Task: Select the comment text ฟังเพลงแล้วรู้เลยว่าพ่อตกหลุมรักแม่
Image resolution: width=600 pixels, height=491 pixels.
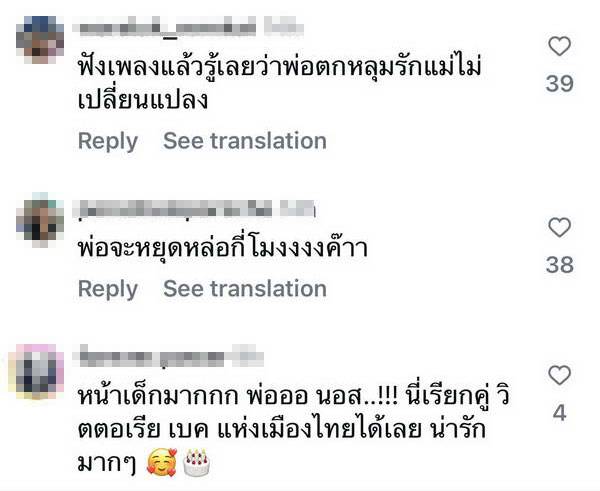Action: point(279,83)
